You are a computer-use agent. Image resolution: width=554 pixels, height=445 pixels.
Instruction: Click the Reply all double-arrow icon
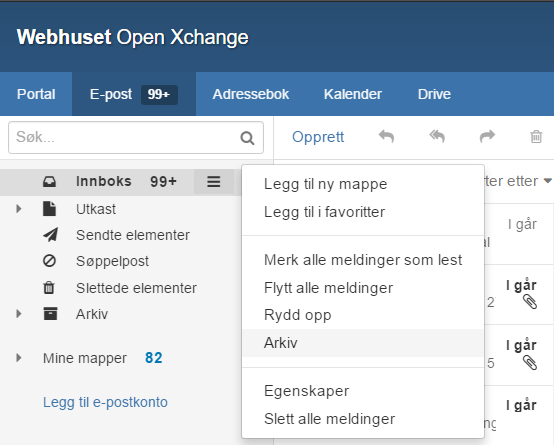pos(437,136)
